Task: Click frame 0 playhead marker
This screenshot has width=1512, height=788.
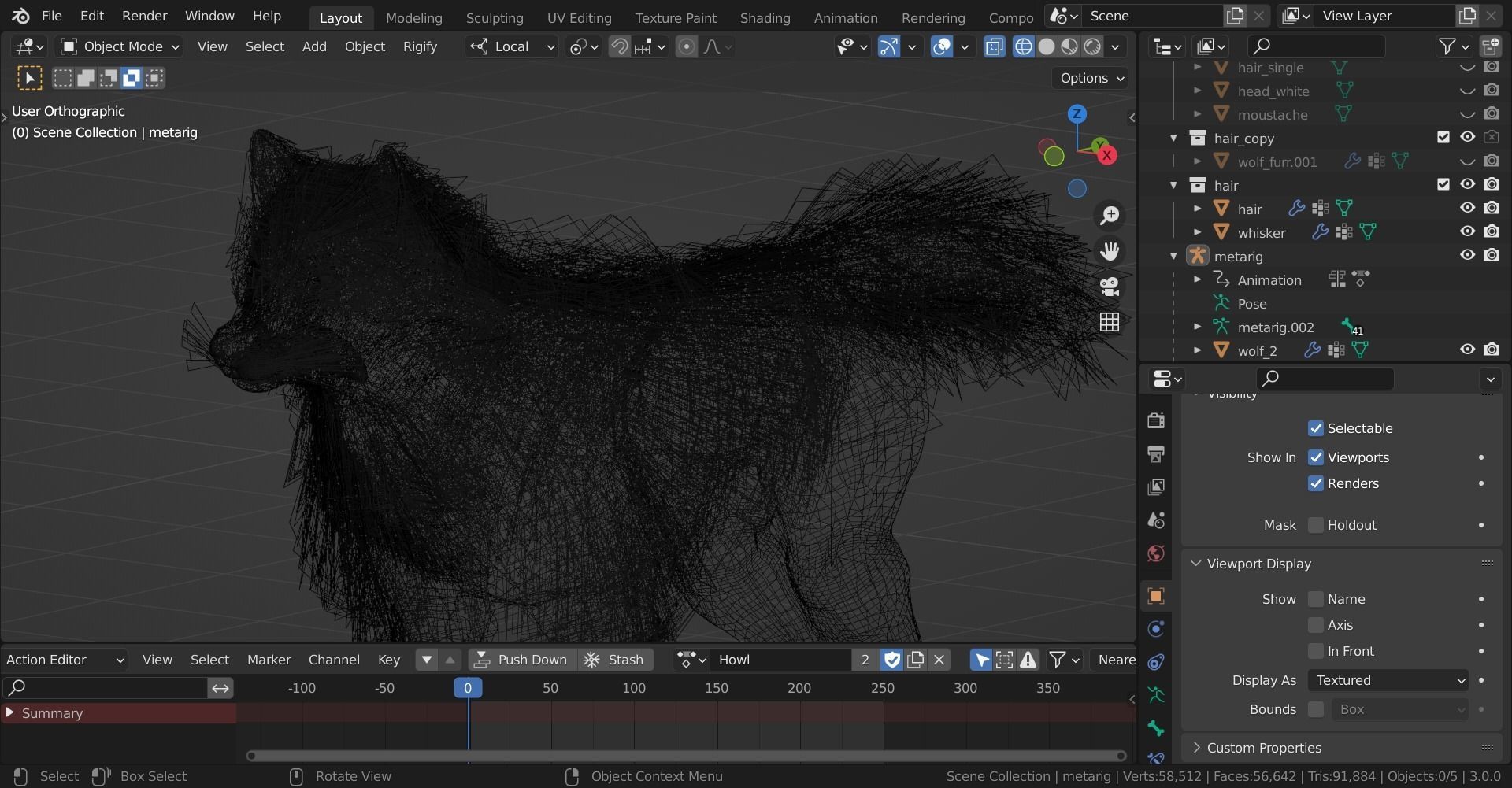Action: 468,688
